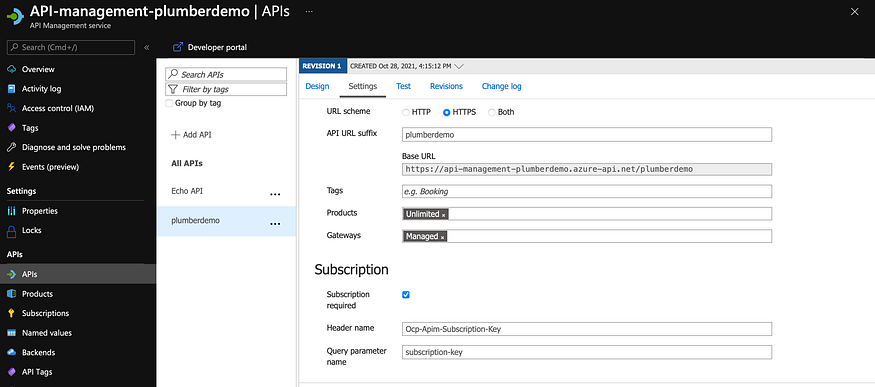Image resolution: width=875 pixels, height=387 pixels.
Task: Open Events (preview) lightning icon
Action: pyautogui.click(x=11, y=167)
